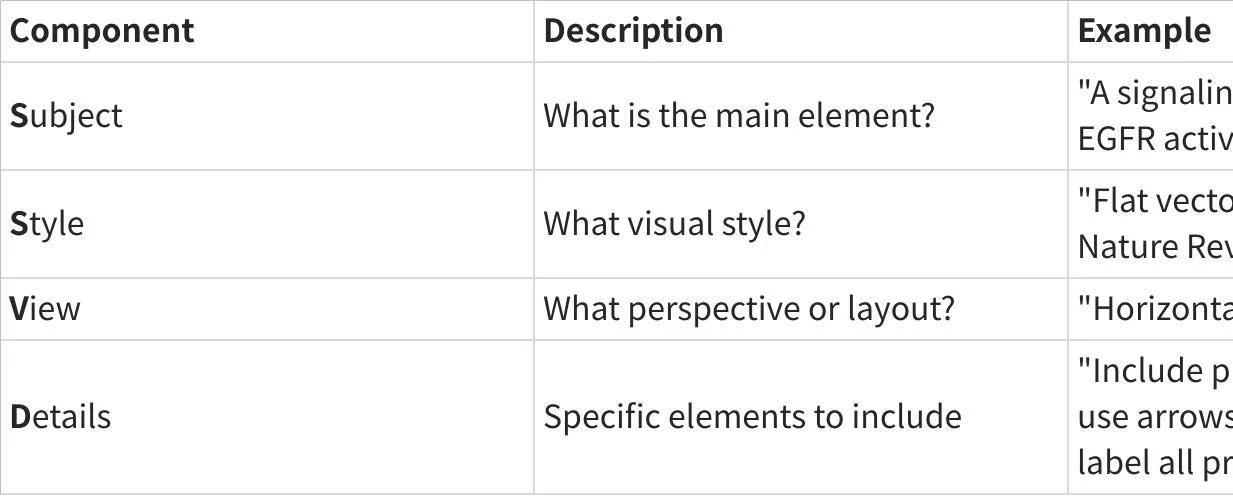Click the bold letter V in View
The width and height of the screenshot is (1233, 496).
(19, 309)
